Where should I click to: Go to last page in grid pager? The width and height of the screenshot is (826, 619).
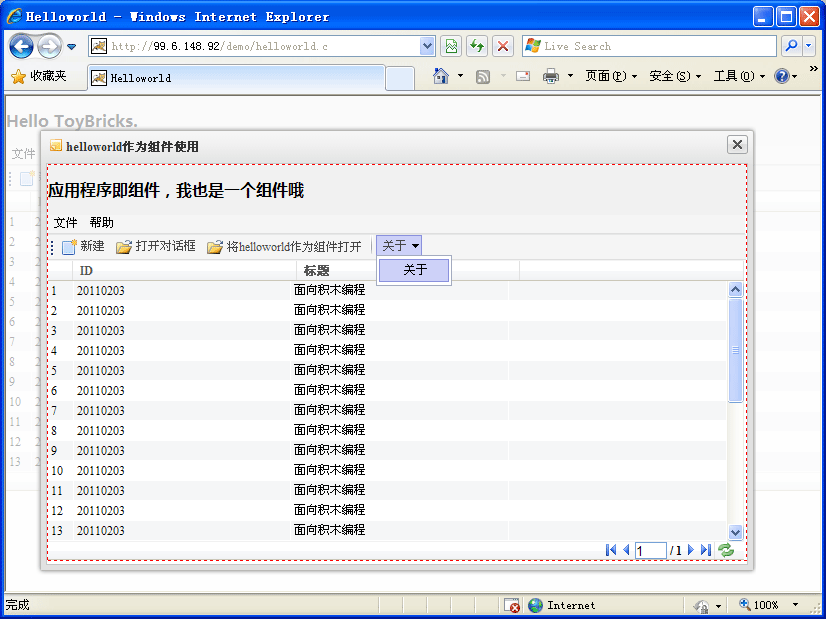[706, 550]
